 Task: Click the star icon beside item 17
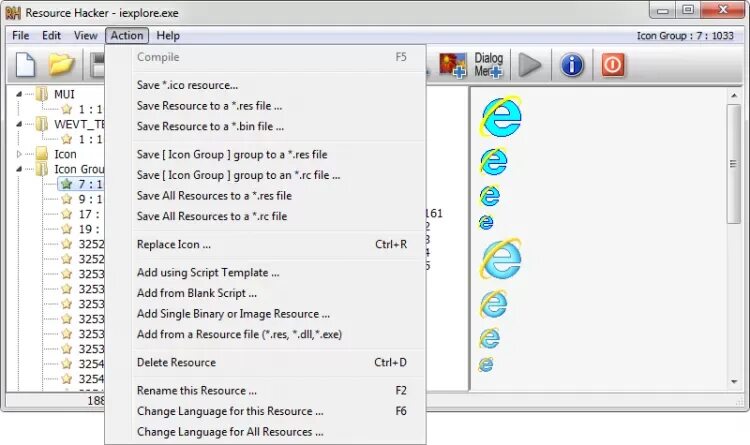coord(66,214)
